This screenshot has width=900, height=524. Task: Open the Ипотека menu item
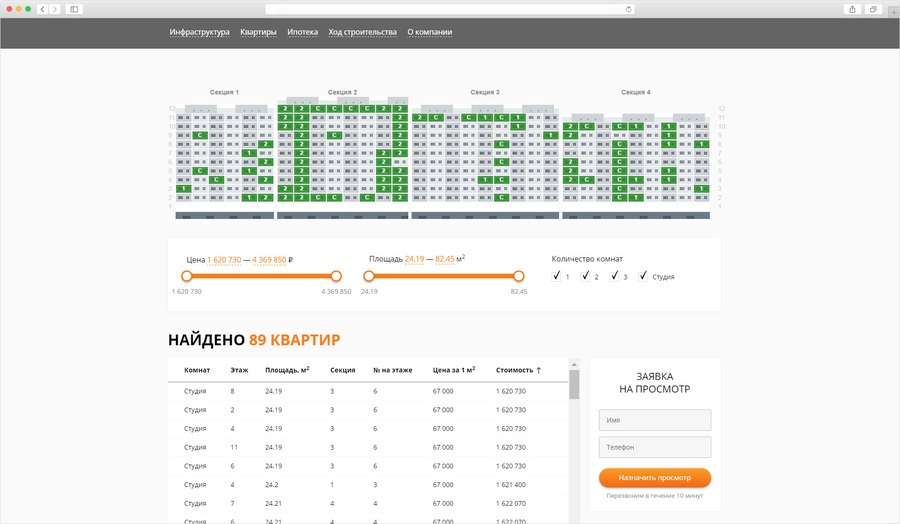(x=302, y=32)
